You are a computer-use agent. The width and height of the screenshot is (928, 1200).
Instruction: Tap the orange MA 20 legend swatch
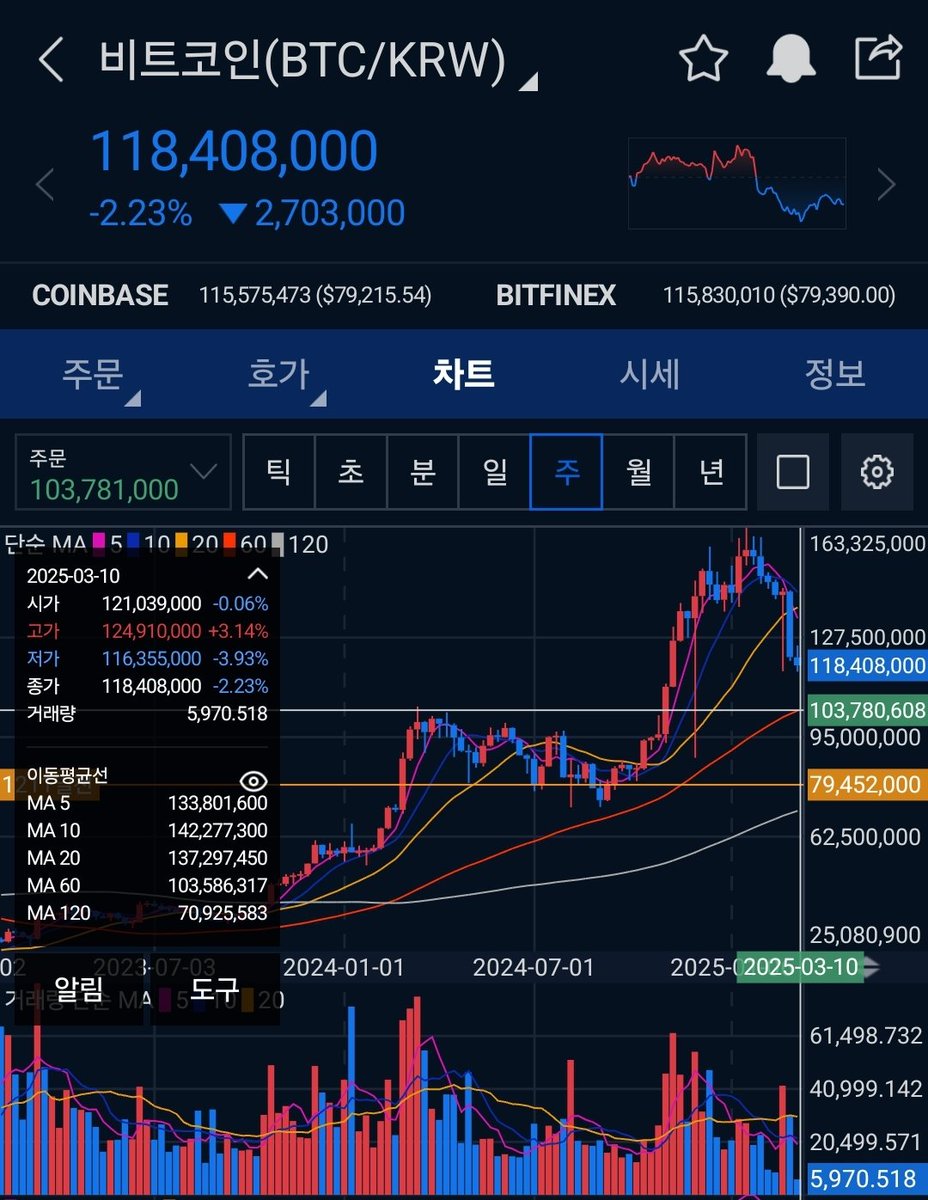pyautogui.click(x=182, y=544)
